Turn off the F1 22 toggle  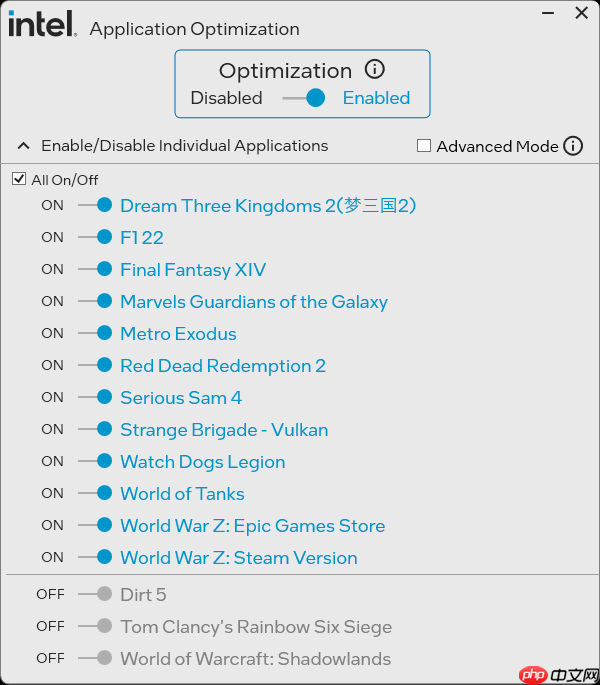pyautogui.click(x=96, y=238)
